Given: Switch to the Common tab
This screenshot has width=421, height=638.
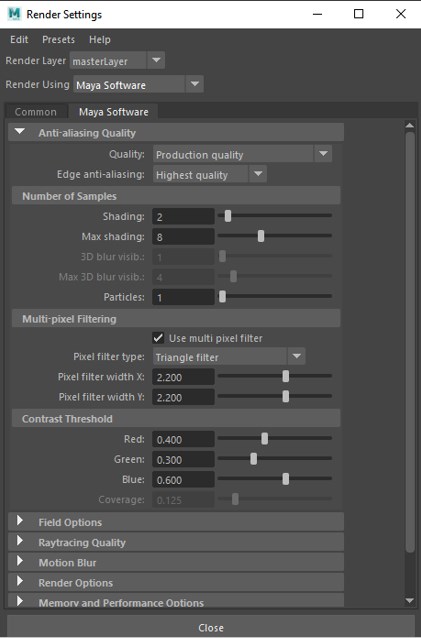Looking at the screenshot, I should 36,112.
